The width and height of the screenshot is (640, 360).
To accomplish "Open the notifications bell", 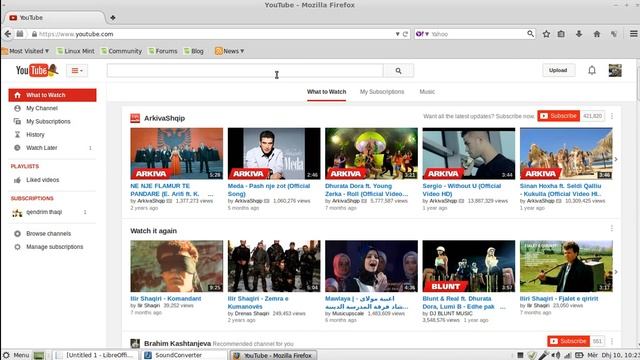I will click(x=592, y=71).
